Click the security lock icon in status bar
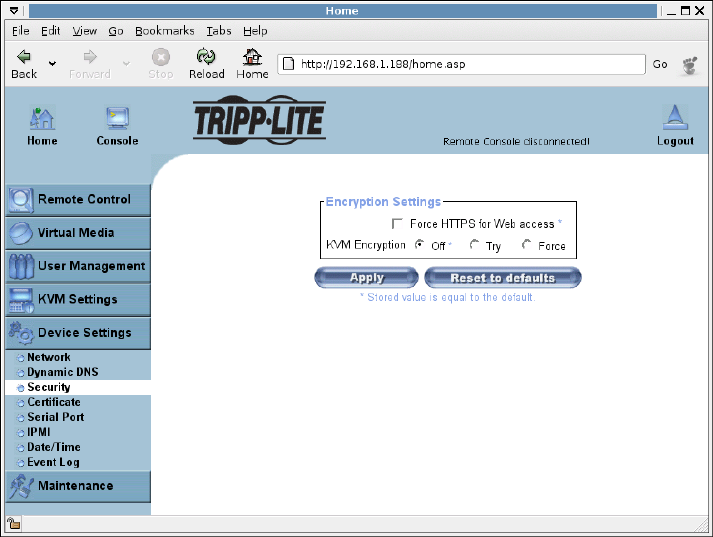713x537 pixels. tap(14, 524)
